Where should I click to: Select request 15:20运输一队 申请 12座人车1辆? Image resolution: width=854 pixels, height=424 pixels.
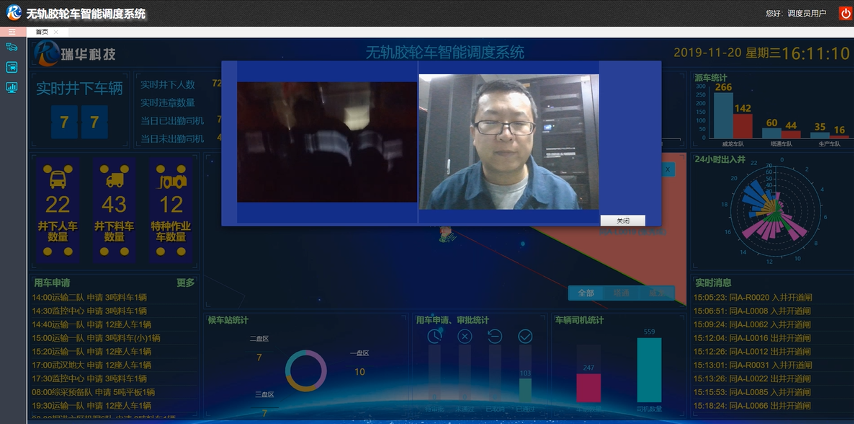click(x=92, y=352)
